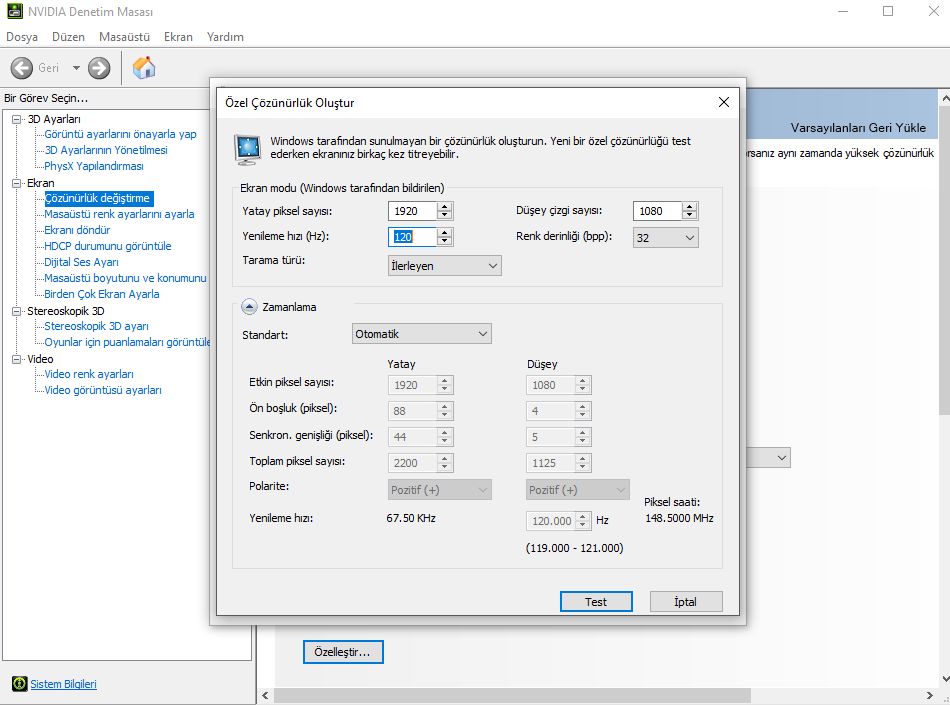This screenshot has width=950, height=705.
Task: Open Dijital Ses Ayarı
Action: pyautogui.click(x=81, y=262)
